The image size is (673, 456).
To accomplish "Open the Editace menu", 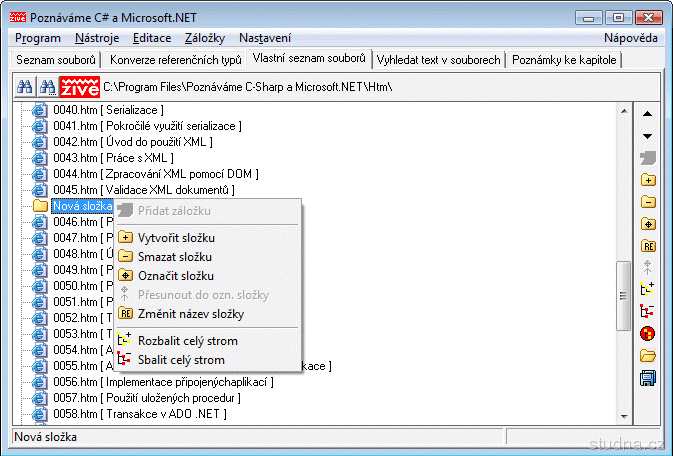I will coord(152,38).
